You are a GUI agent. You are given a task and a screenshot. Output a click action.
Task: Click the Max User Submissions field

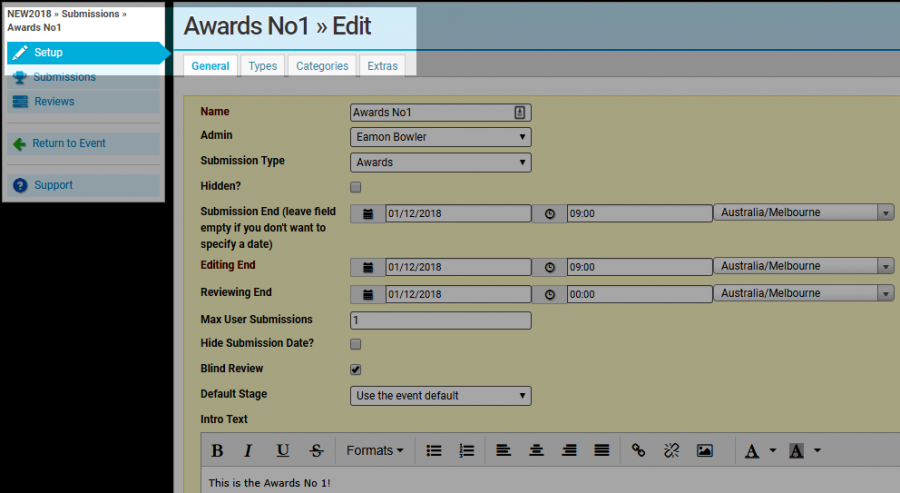pyautogui.click(x=441, y=320)
